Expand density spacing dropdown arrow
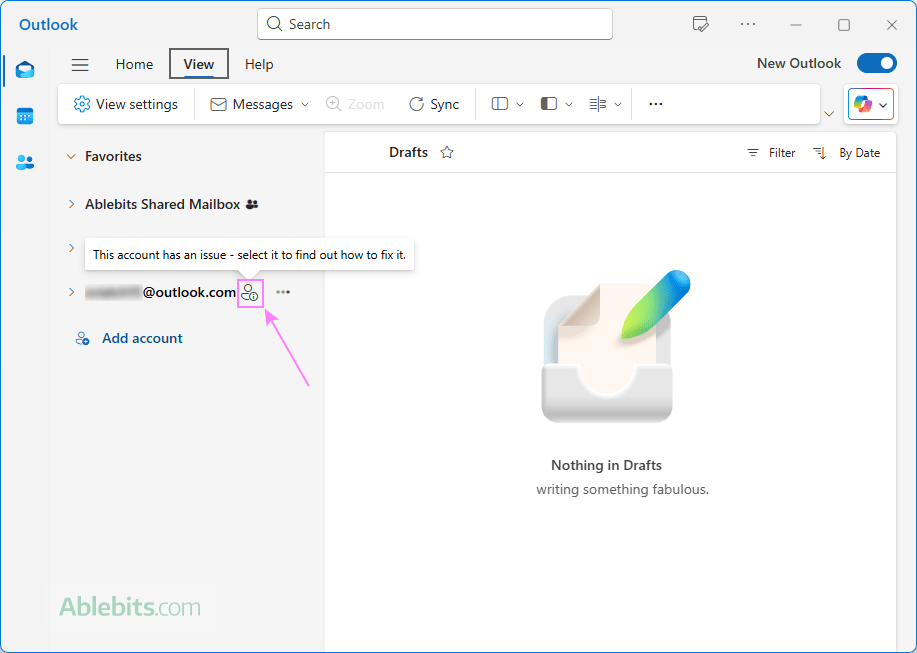This screenshot has width=917, height=653. pyautogui.click(x=618, y=105)
